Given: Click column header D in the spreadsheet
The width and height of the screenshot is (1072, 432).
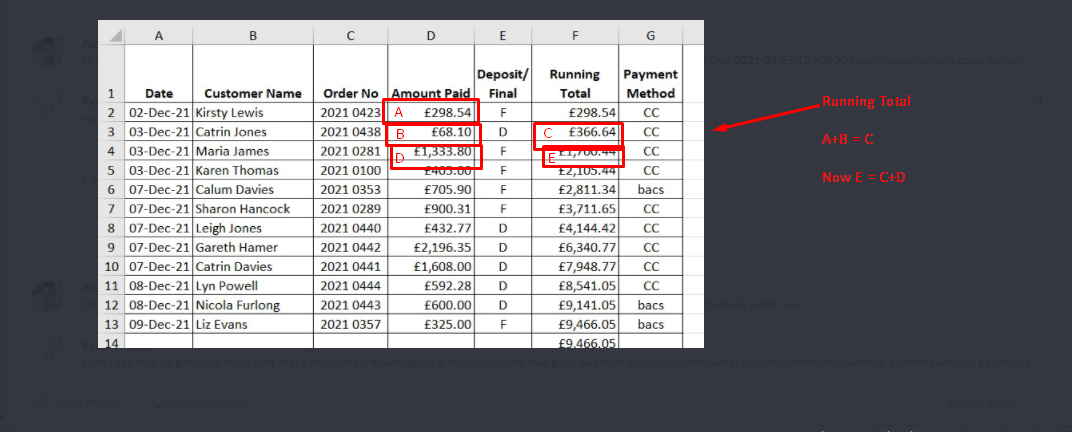Looking at the screenshot, I should tap(431, 36).
